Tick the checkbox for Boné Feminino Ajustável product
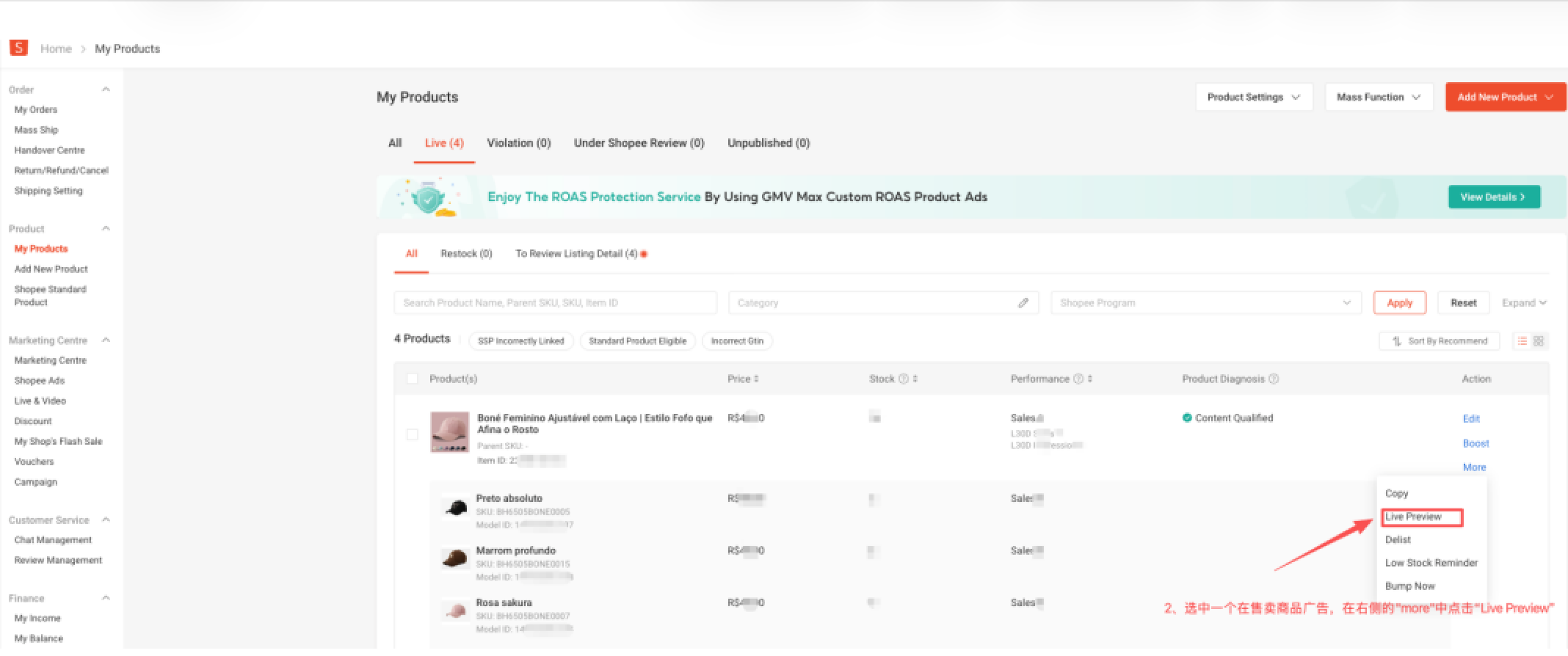Screen dimensions: 1568x656 (x=413, y=434)
